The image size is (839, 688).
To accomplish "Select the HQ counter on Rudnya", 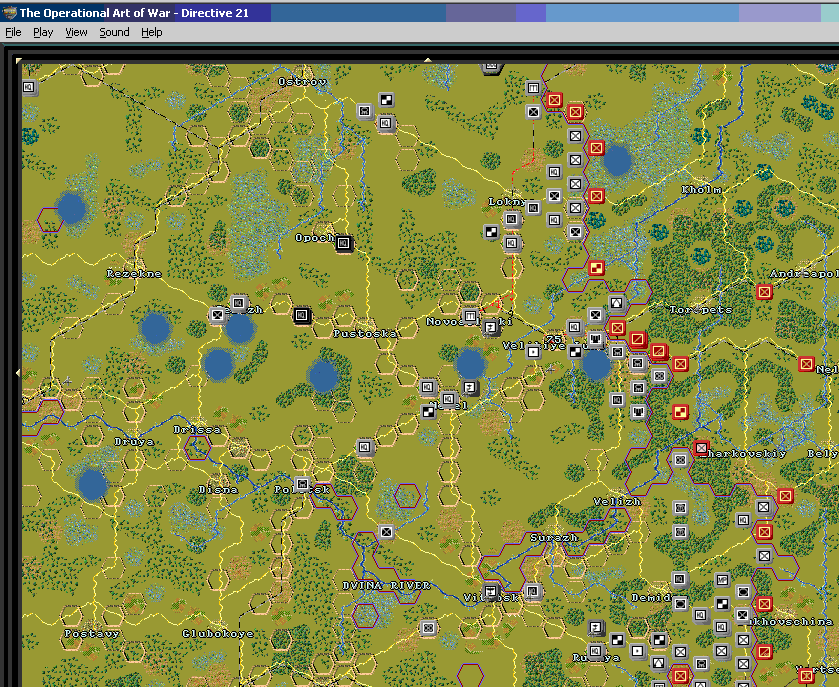I will click(596, 651).
